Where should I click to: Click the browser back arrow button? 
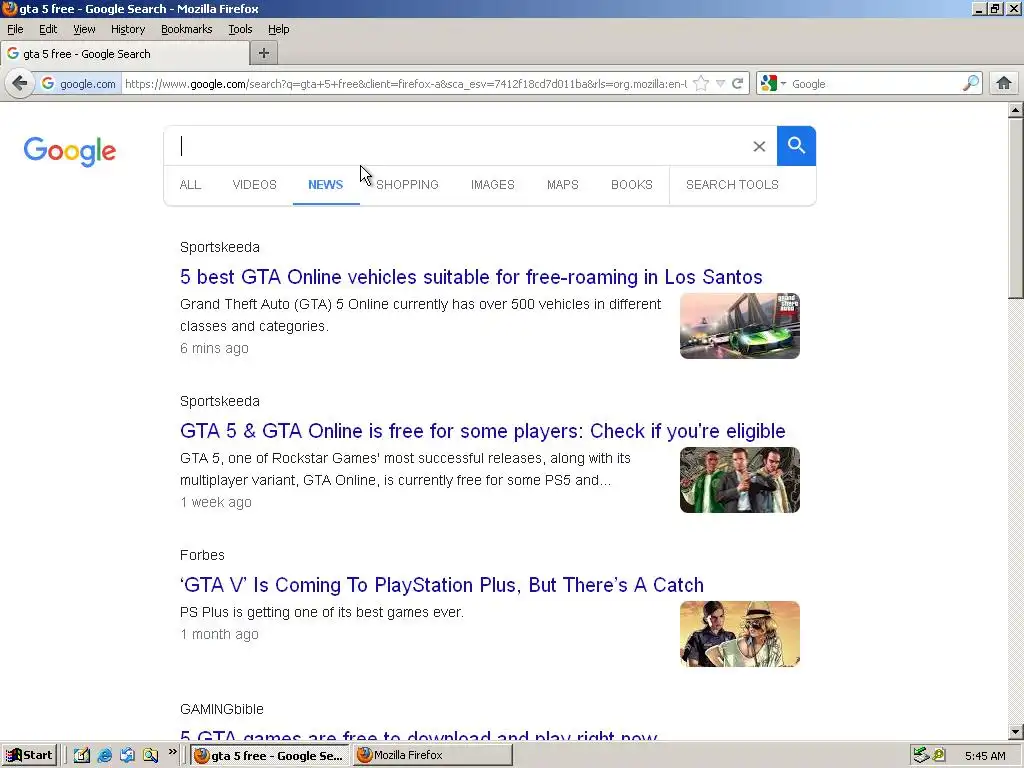tap(20, 84)
